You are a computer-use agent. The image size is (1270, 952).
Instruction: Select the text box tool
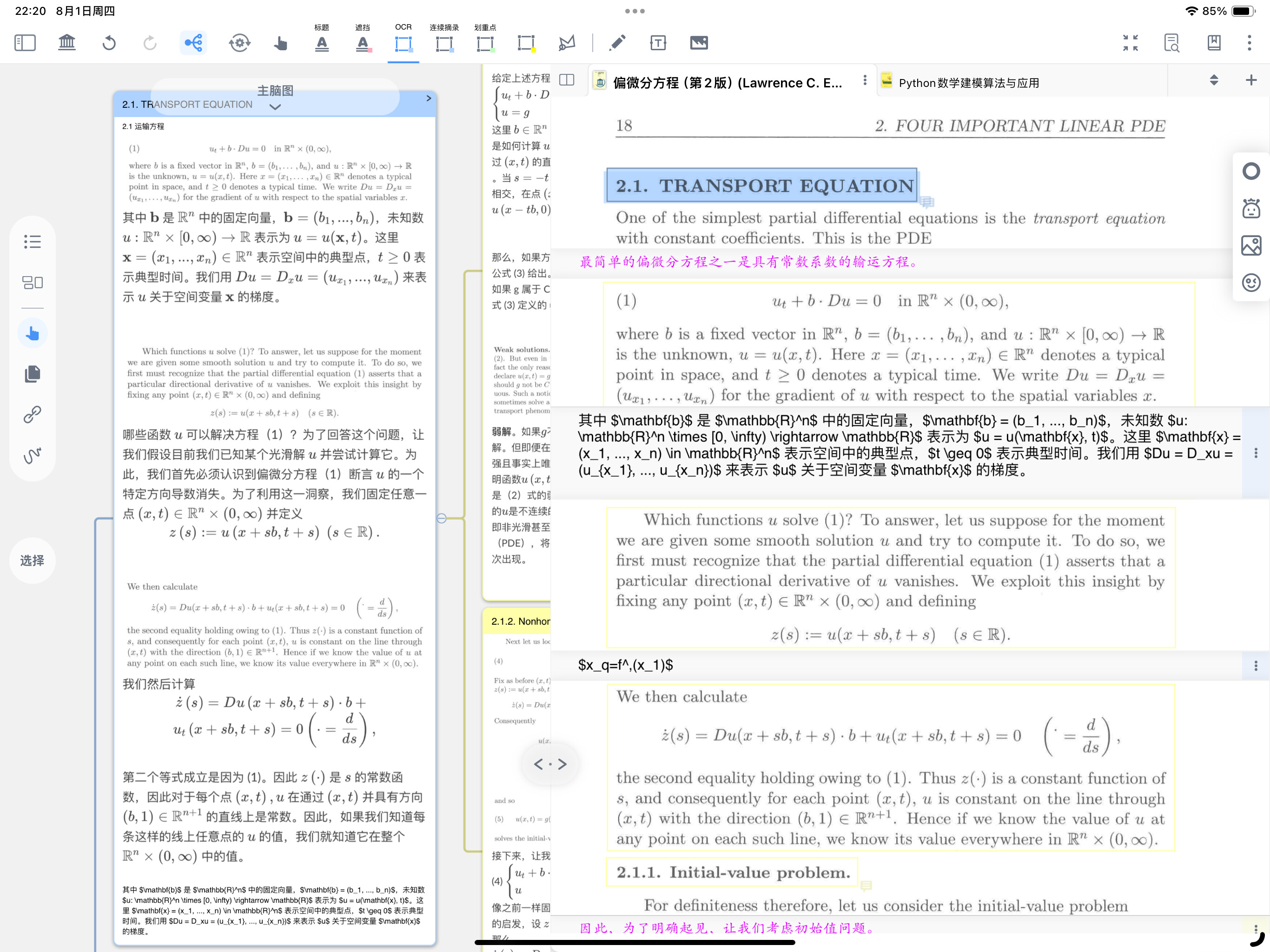pos(658,43)
